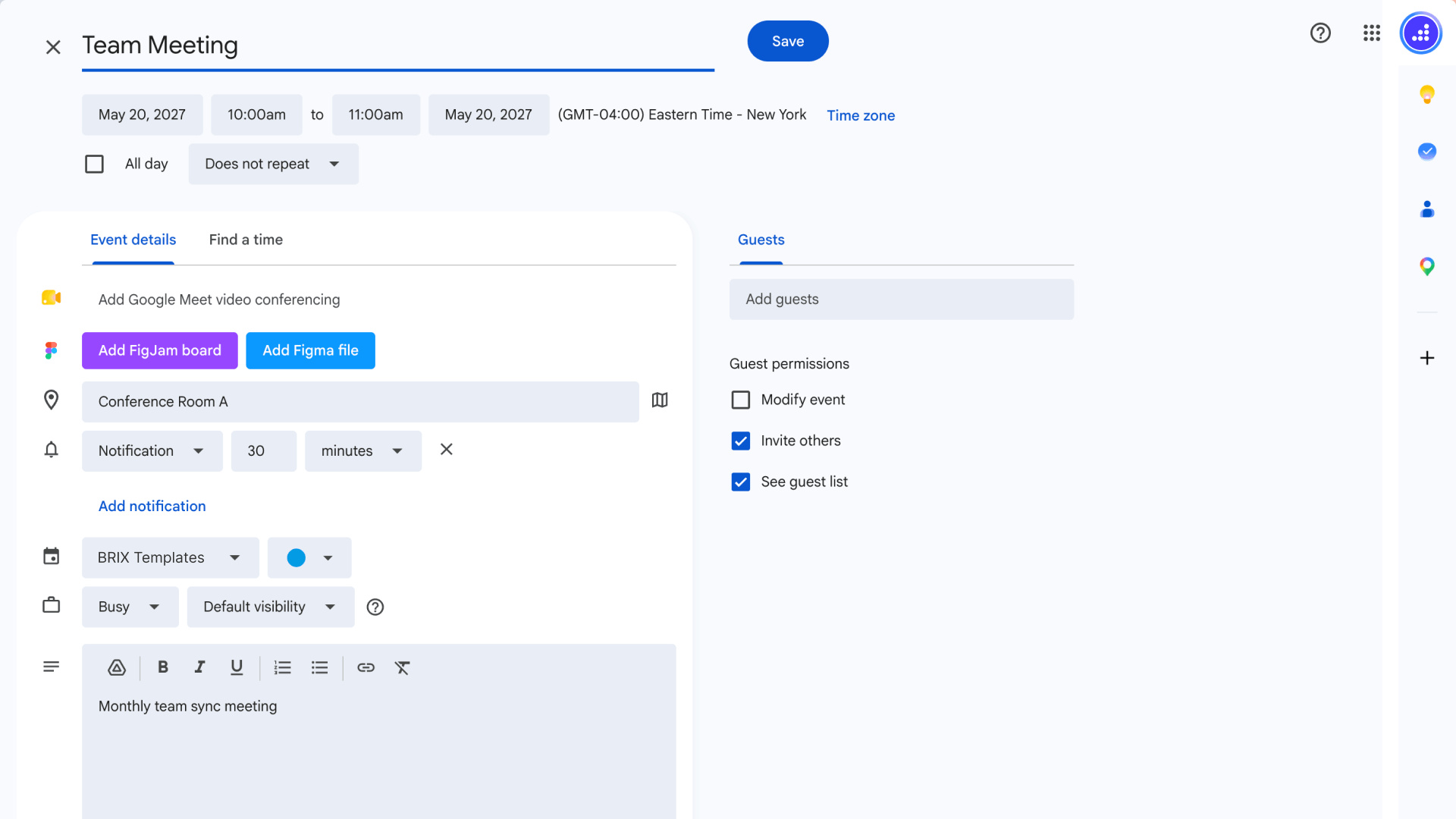Click the plus icon to get add-ons
1456x819 pixels.
pos(1426,358)
